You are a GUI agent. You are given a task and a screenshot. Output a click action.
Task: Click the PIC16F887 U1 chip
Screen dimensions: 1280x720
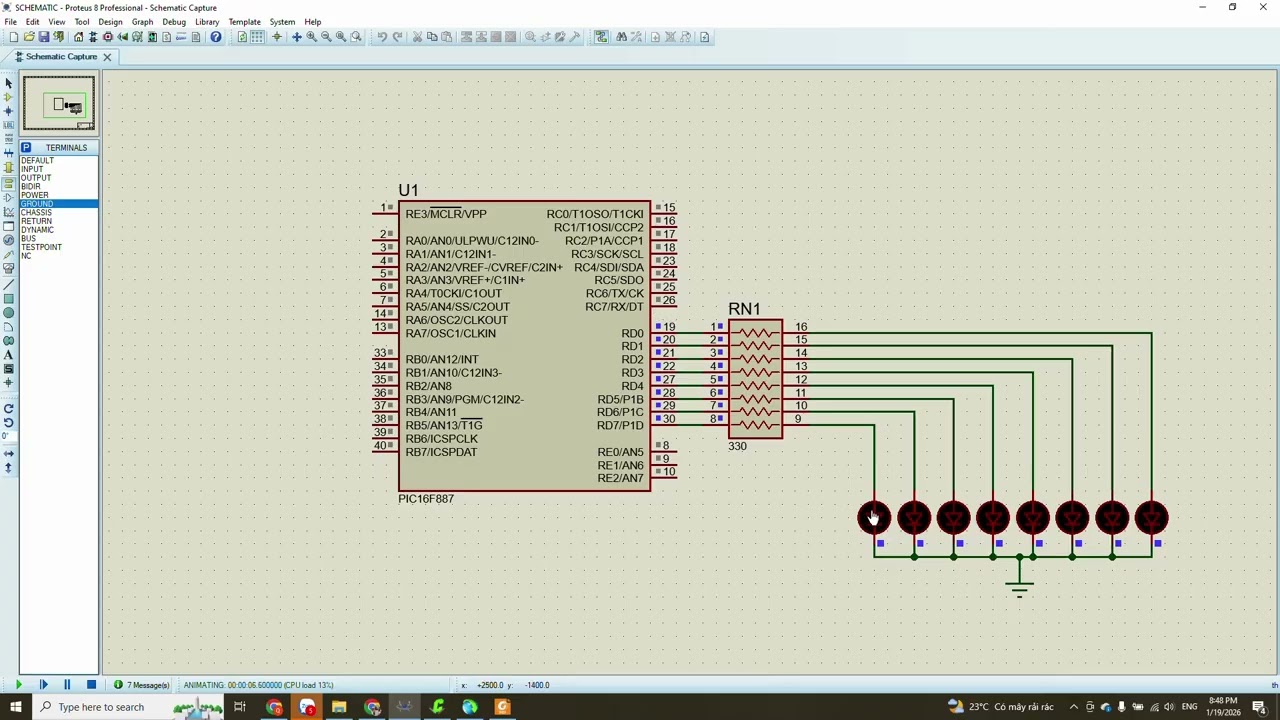click(x=524, y=346)
